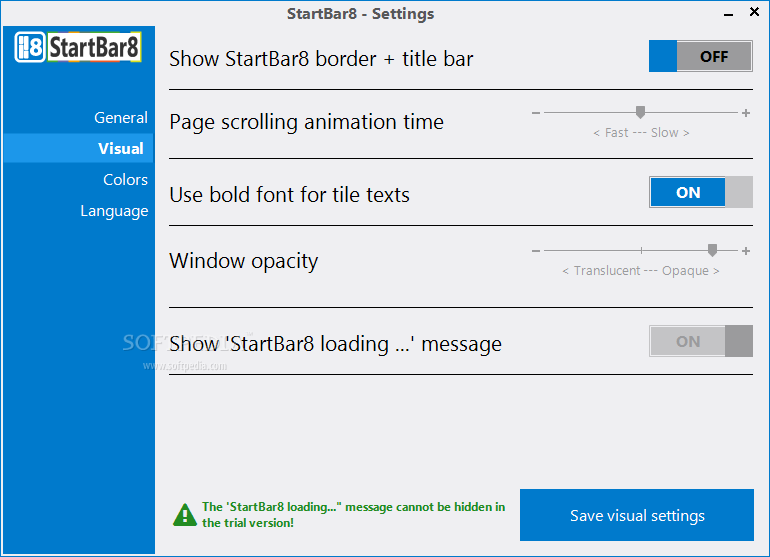Toggle Use bold font for tile texts

pyautogui.click(x=701, y=193)
